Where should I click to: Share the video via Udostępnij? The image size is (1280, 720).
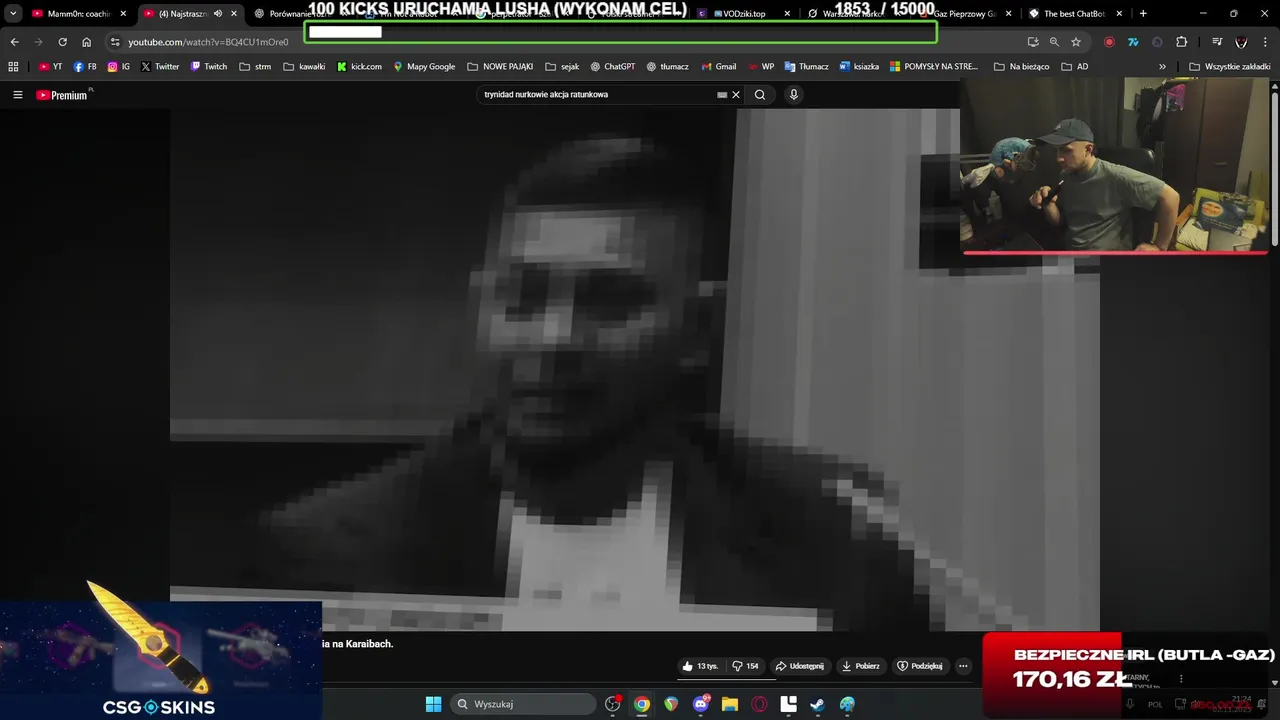(x=799, y=666)
